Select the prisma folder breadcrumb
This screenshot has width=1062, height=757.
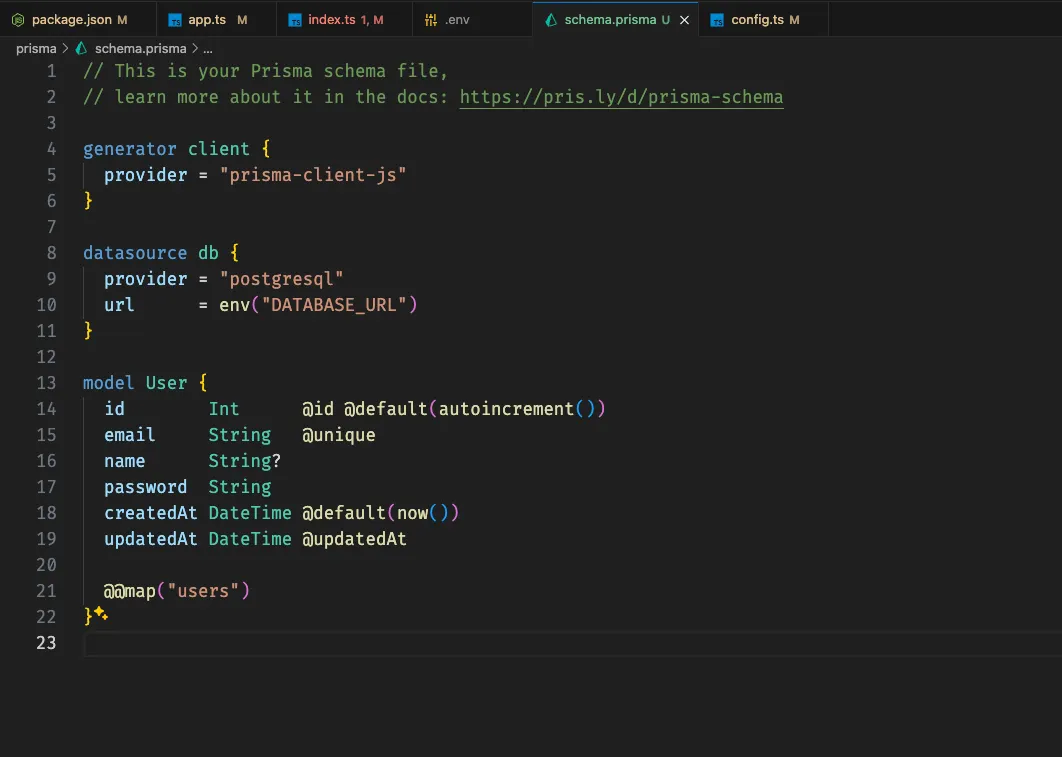pos(36,49)
